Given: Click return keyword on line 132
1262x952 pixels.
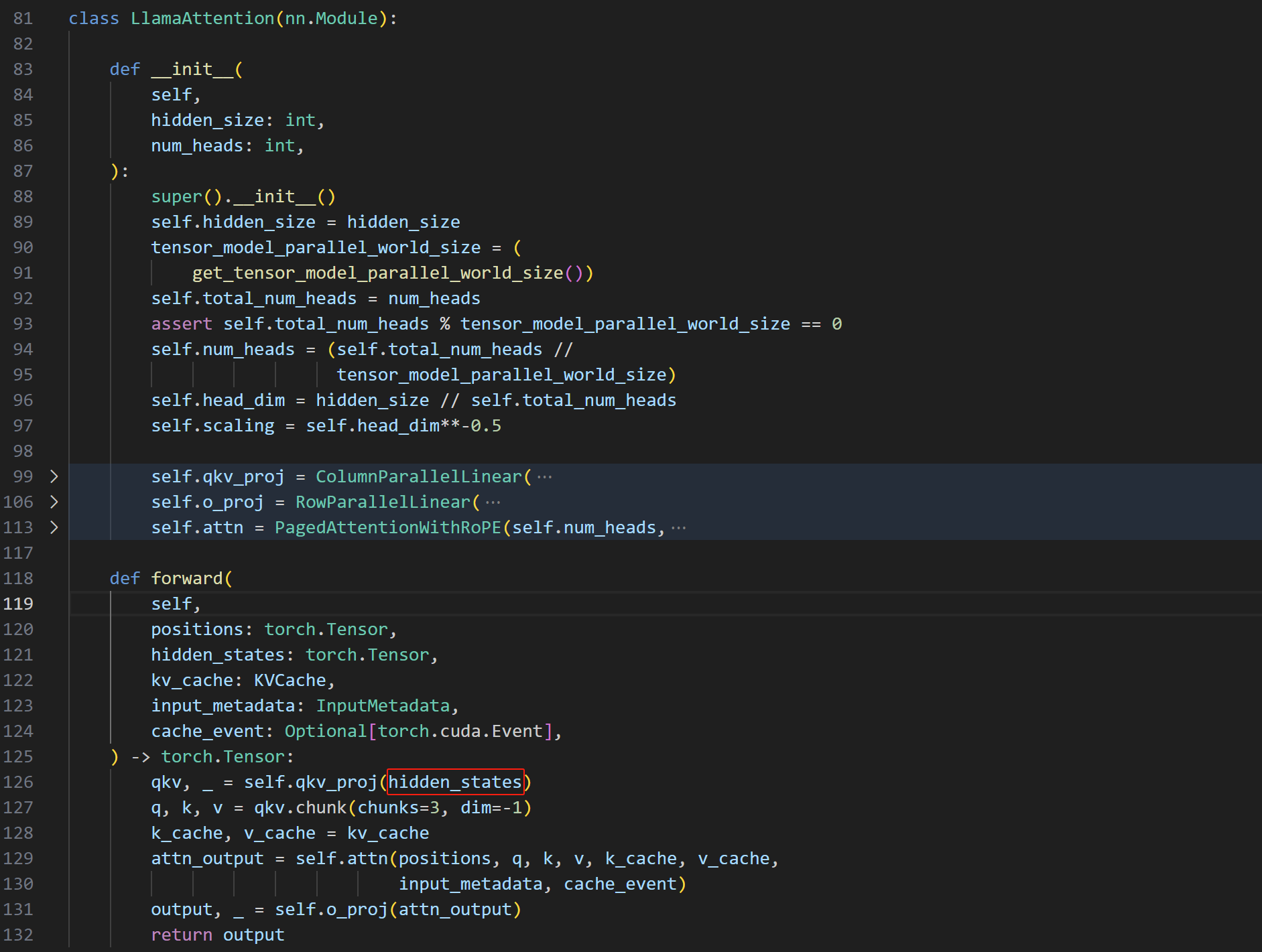Looking at the screenshot, I should (x=182, y=935).
